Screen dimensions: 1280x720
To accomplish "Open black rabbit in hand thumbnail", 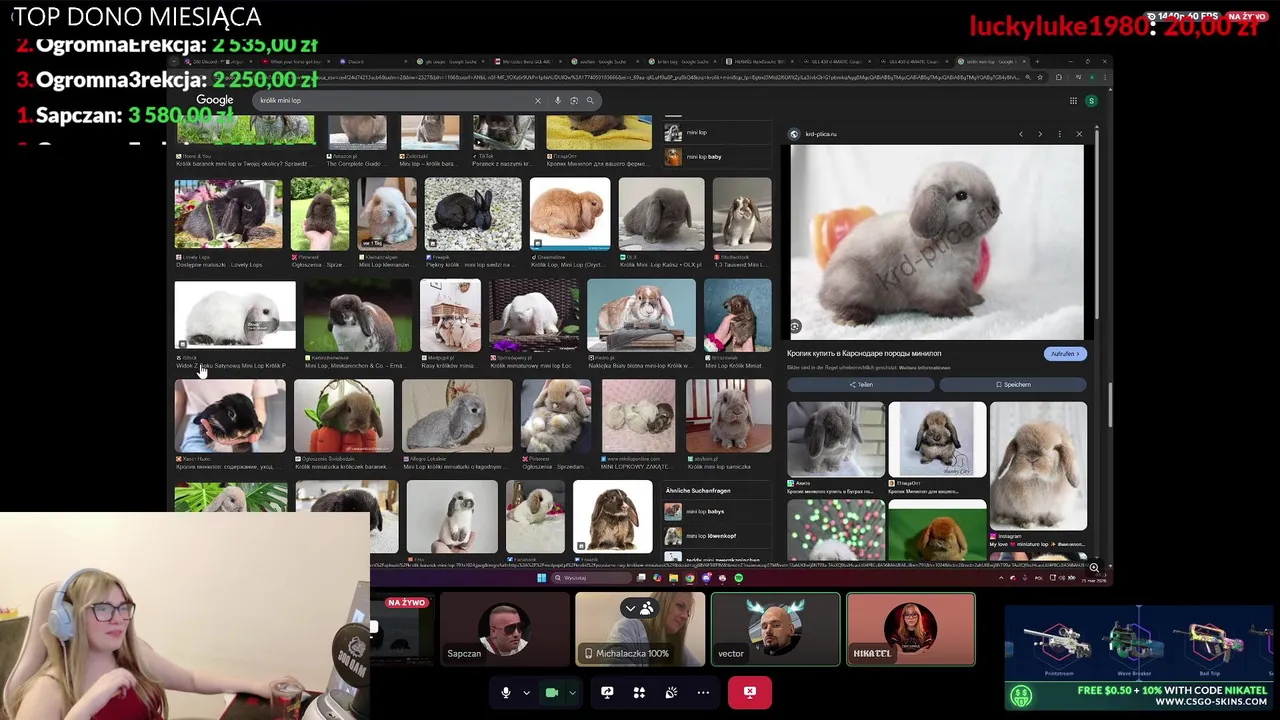I will (230, 416).
